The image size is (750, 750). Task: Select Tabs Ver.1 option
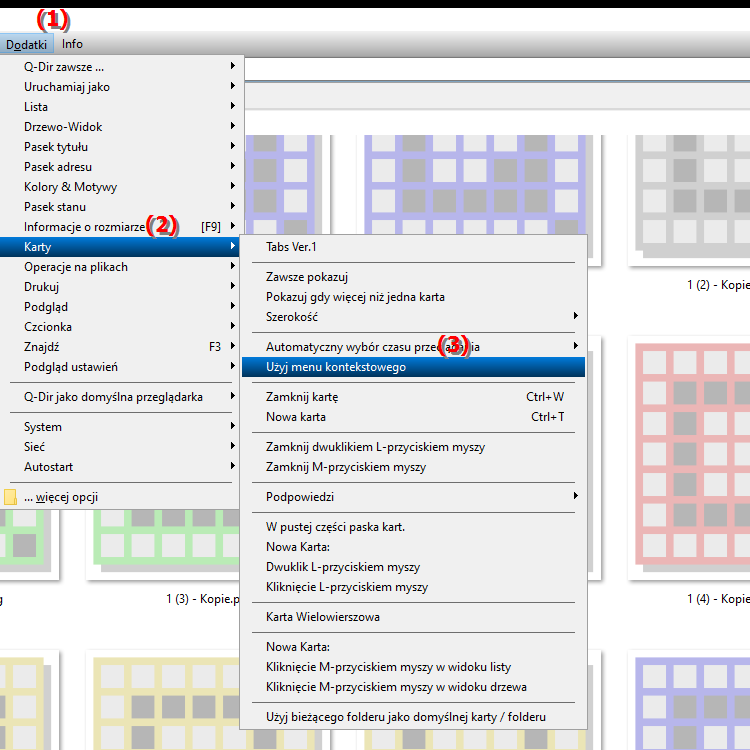[x=413, y=247]
